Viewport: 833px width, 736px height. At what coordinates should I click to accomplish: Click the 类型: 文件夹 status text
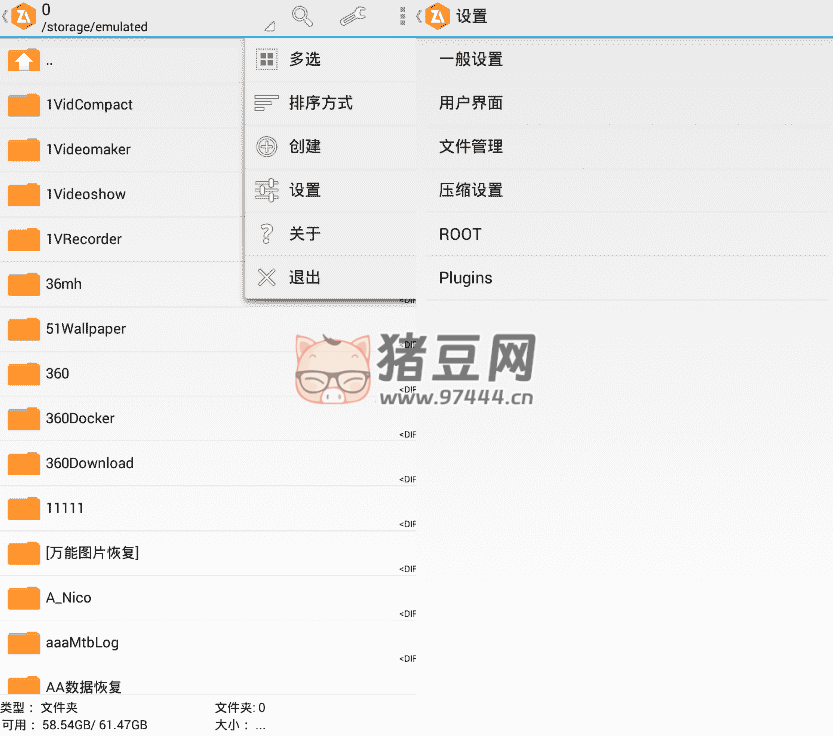coord(39,708)
